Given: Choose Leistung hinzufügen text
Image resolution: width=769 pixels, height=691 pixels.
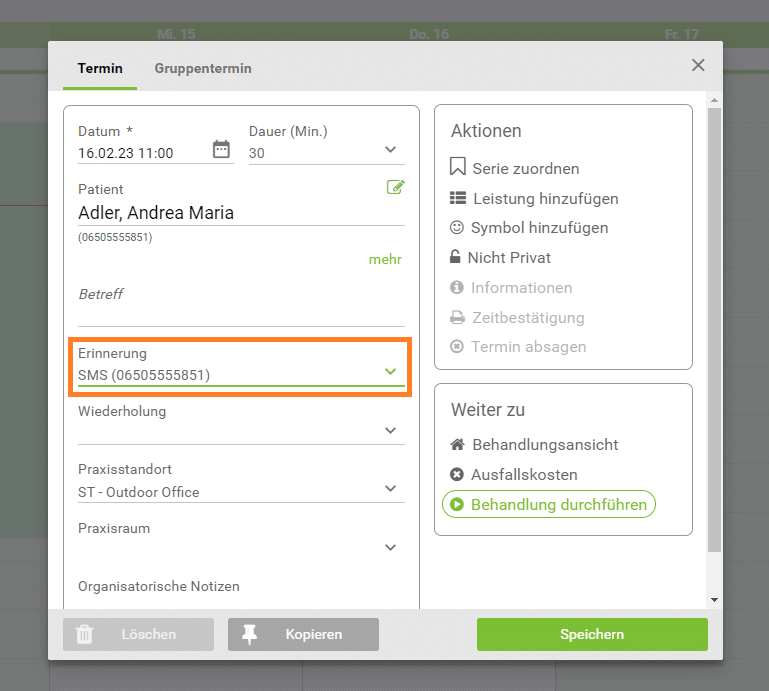Looking at the screenshot, I should coord(546,199).
